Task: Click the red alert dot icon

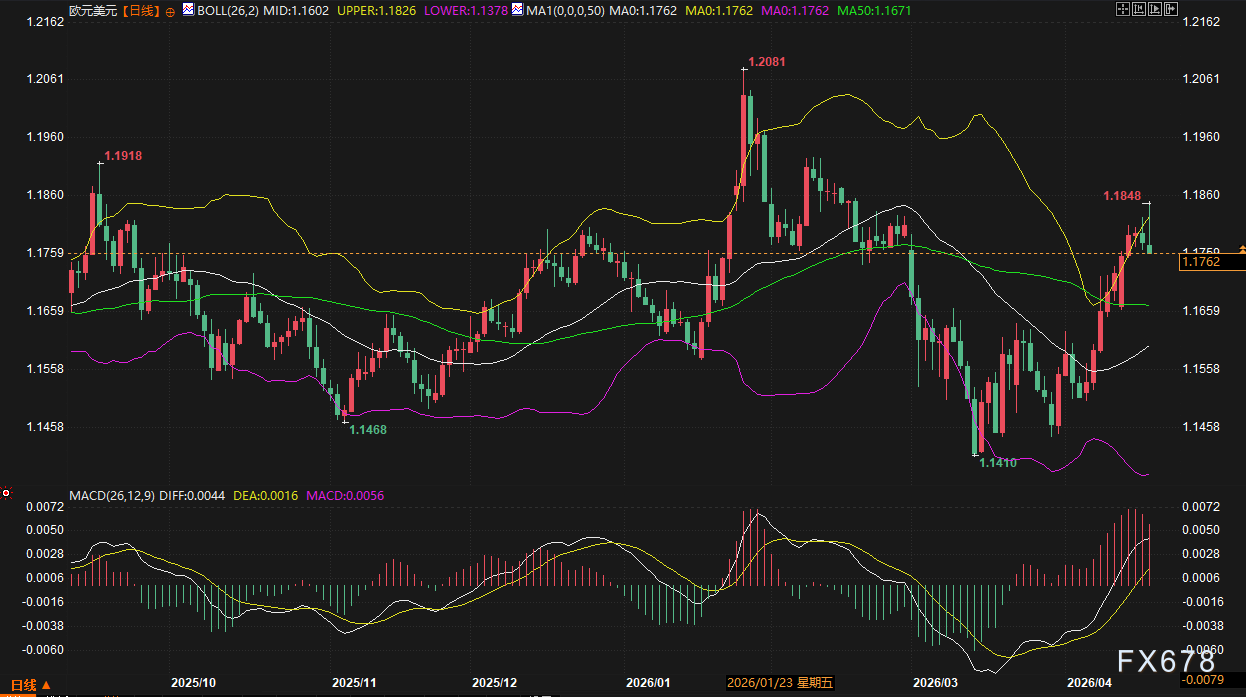Action: pos(6,492)
